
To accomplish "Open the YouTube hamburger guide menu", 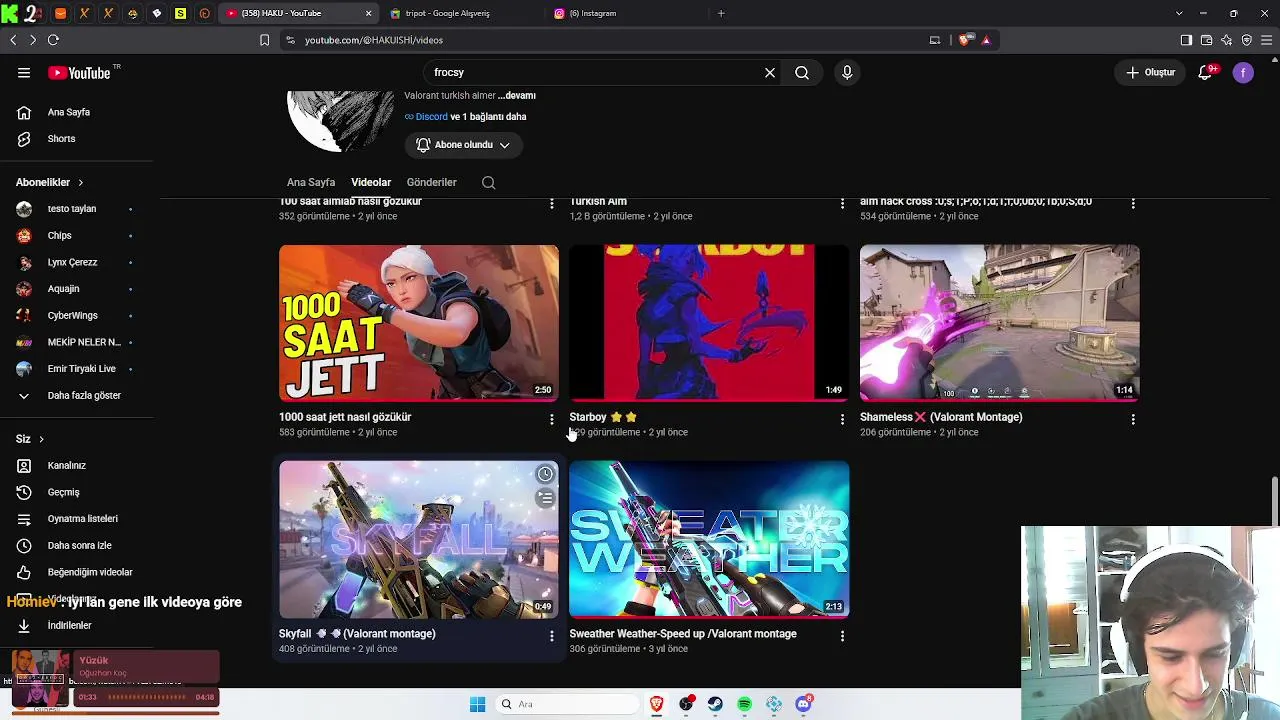I will (24, 72).
